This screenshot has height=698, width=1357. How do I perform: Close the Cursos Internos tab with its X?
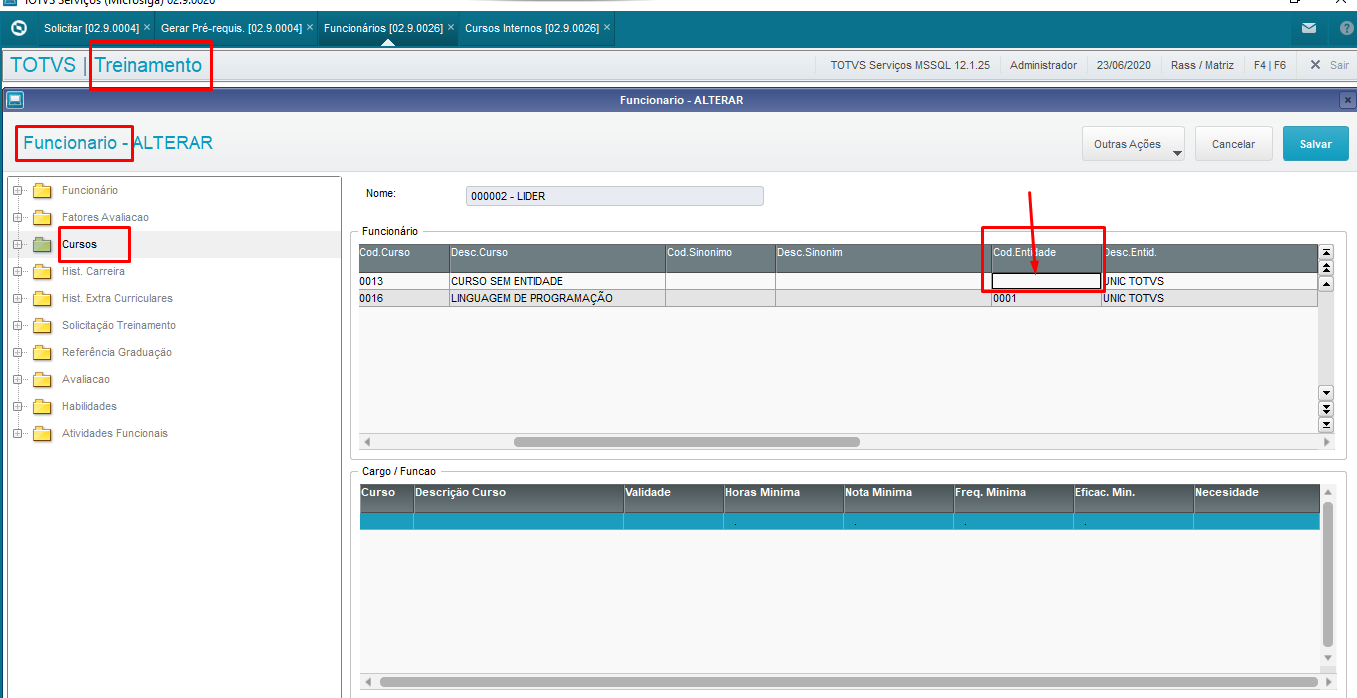(607, 28)
